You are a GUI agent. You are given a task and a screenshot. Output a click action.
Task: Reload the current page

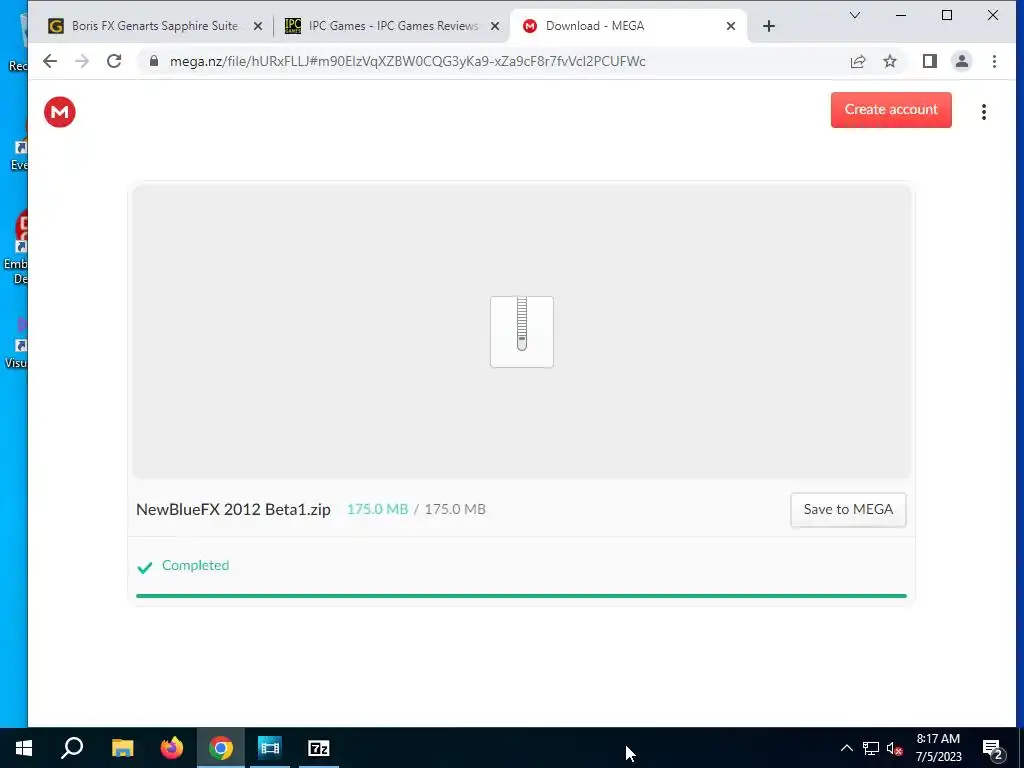pyautogui.click(x=114, y=61)
